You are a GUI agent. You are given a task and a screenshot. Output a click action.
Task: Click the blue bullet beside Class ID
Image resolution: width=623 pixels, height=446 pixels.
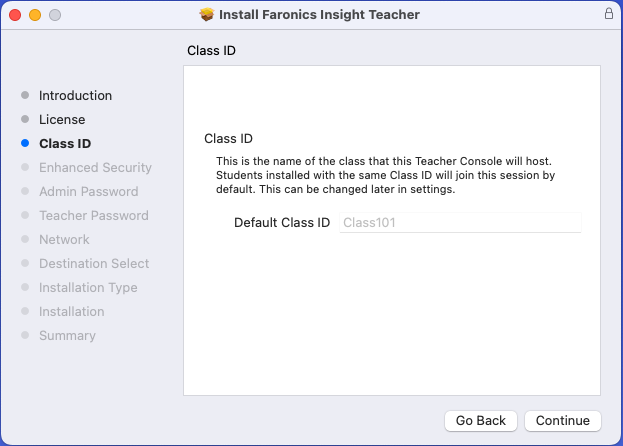(x=25, y=144)
